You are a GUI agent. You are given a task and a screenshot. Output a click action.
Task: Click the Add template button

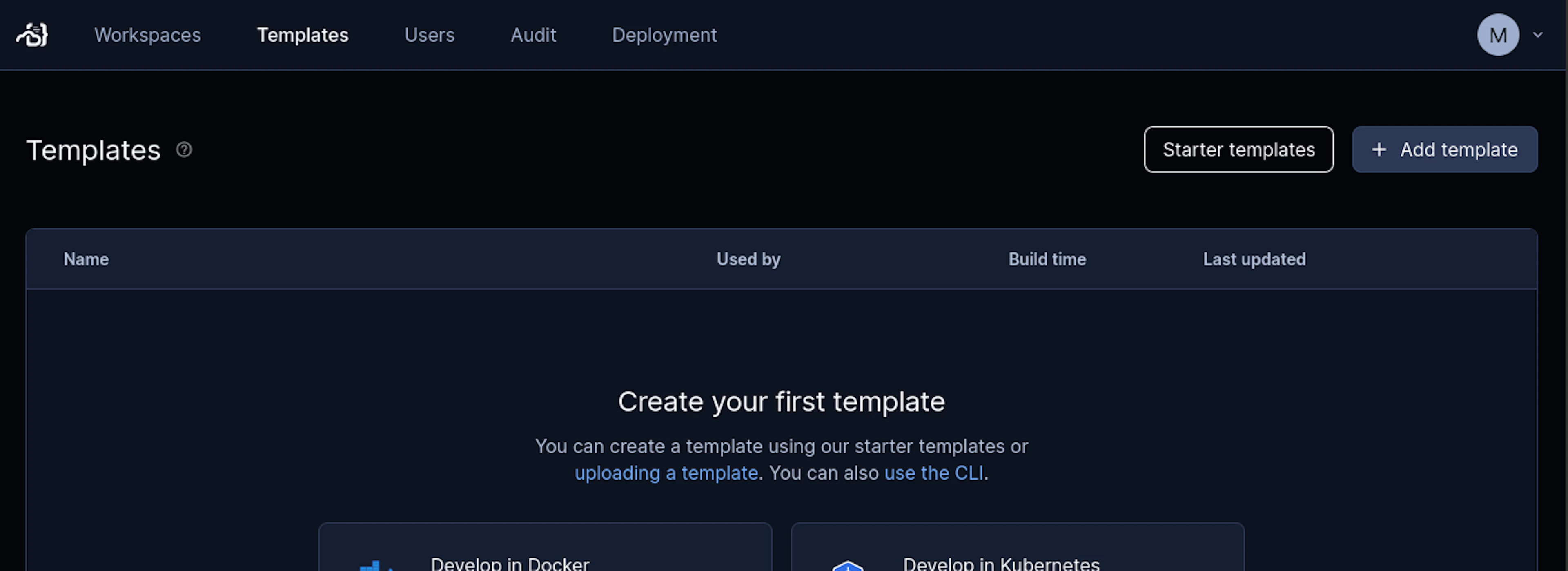(x=1444, y=150)
